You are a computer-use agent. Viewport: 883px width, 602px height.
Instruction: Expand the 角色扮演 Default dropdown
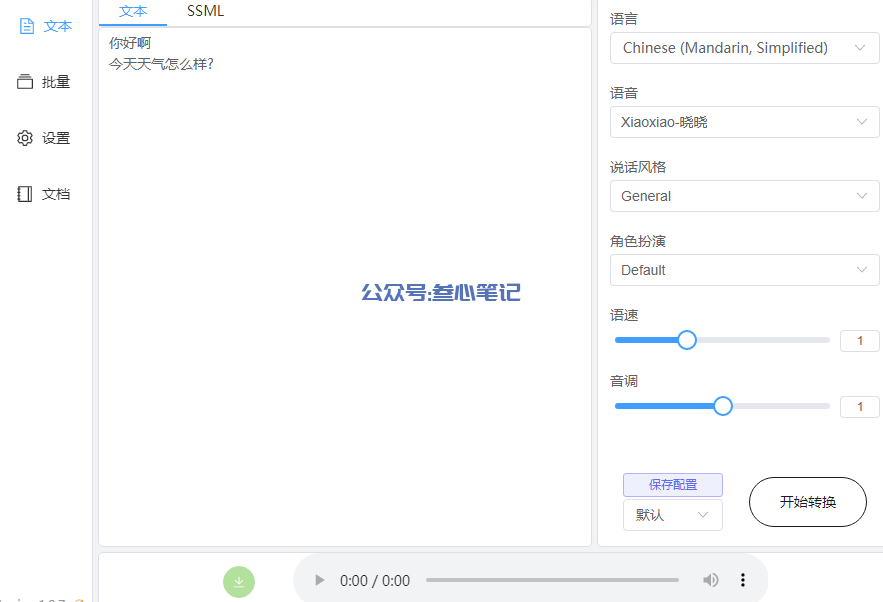[x=744, y=270]
